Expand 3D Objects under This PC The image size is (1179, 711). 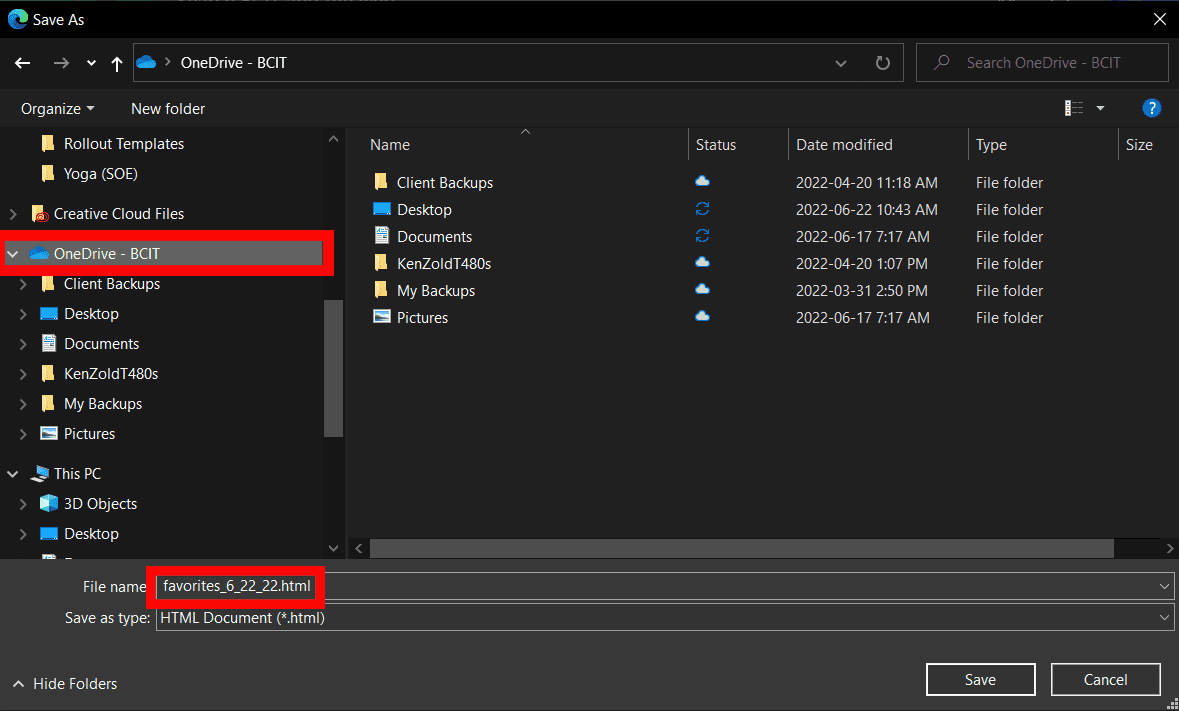(23, 504)
